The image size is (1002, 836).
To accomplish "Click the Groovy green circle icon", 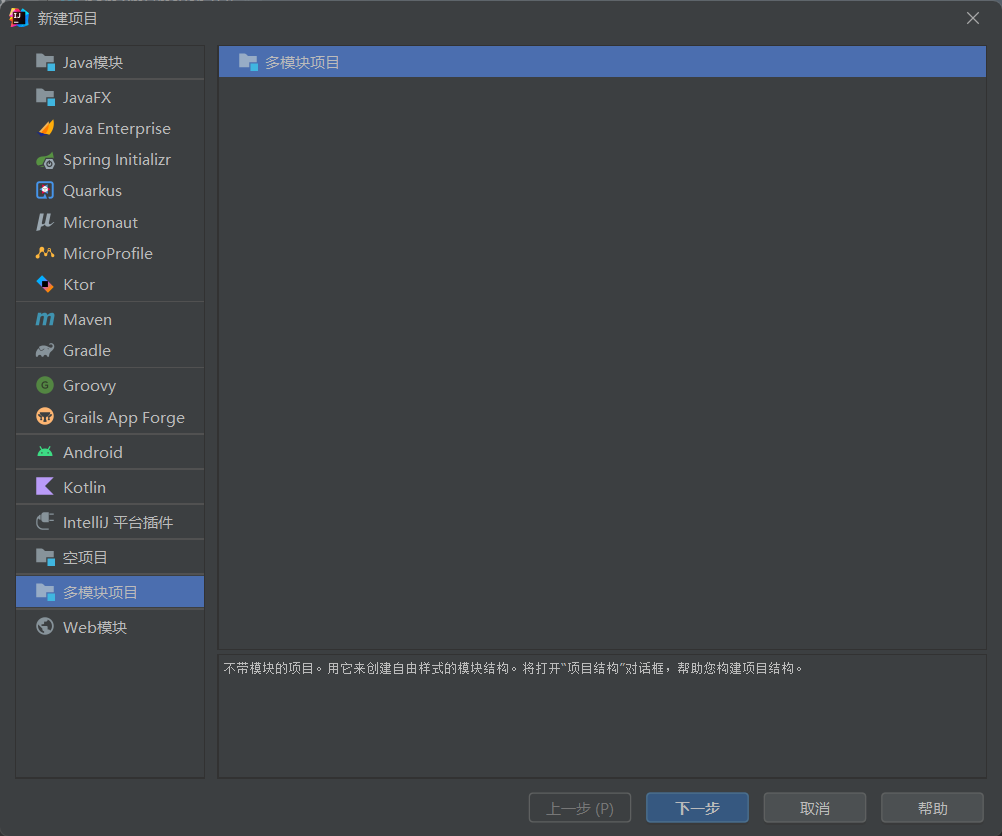I will coord(45,385).
